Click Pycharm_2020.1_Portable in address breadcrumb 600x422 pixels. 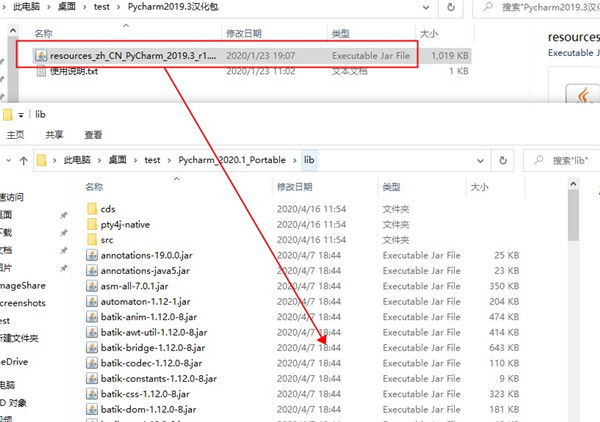click(232, 160)
